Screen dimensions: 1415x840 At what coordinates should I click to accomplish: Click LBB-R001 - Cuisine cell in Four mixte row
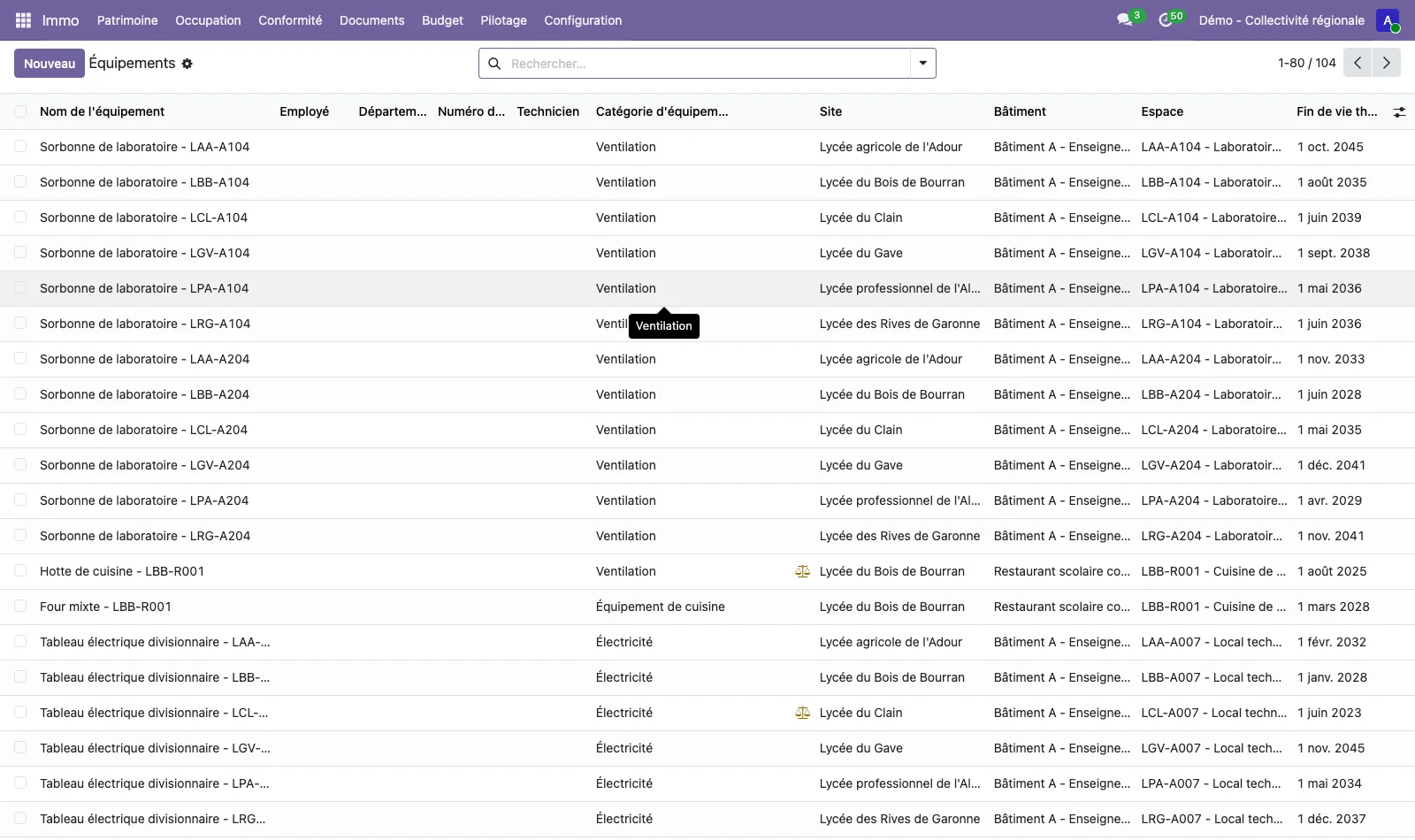(1213, 607)
